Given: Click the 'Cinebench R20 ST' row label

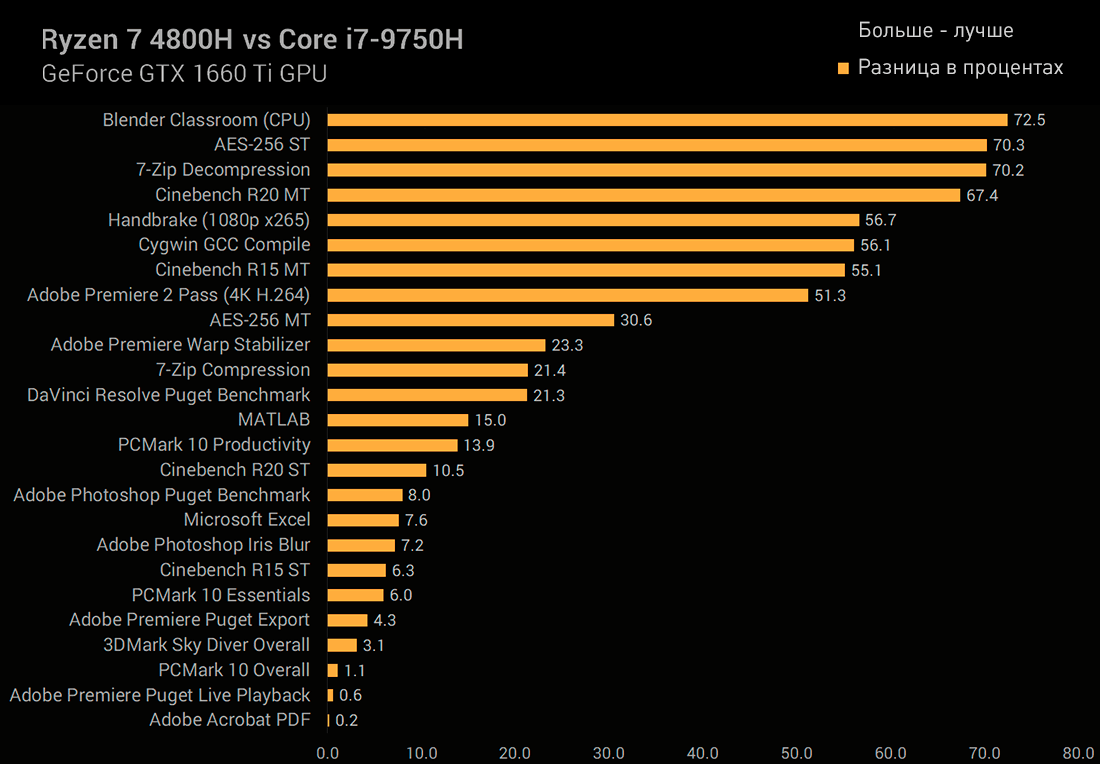Looking at the screenshot, I should click(x=235, y=470).
